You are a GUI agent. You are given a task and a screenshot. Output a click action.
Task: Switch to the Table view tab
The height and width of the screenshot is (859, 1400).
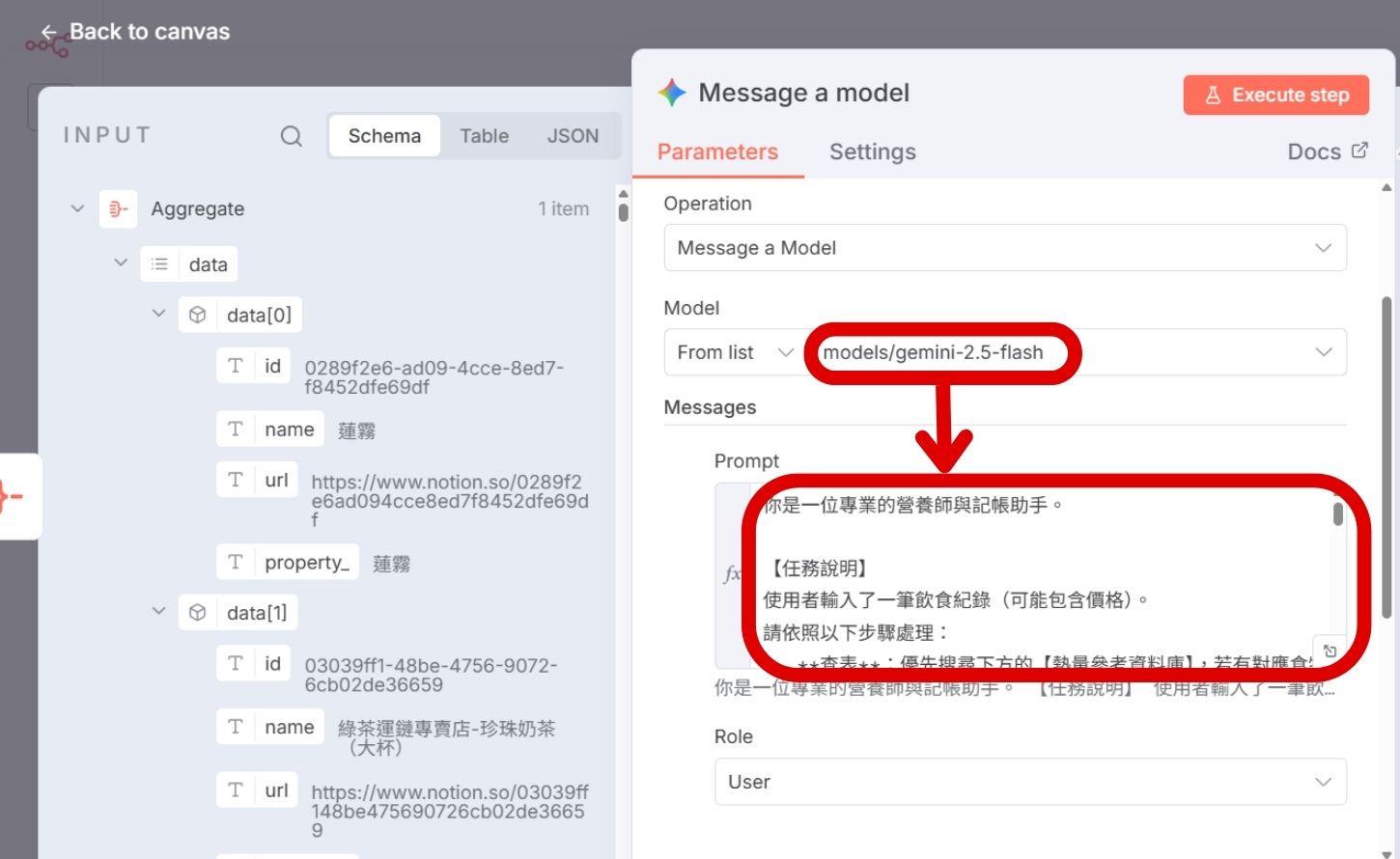coord(484,135)
